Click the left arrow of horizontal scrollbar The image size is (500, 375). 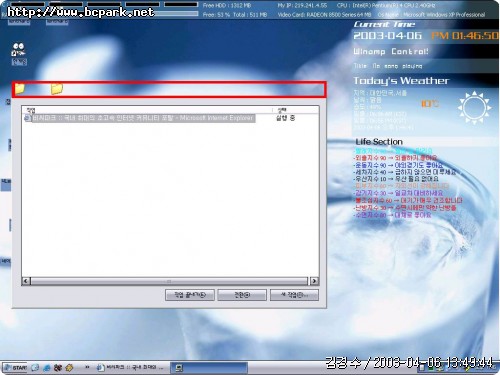coord(26,281)
